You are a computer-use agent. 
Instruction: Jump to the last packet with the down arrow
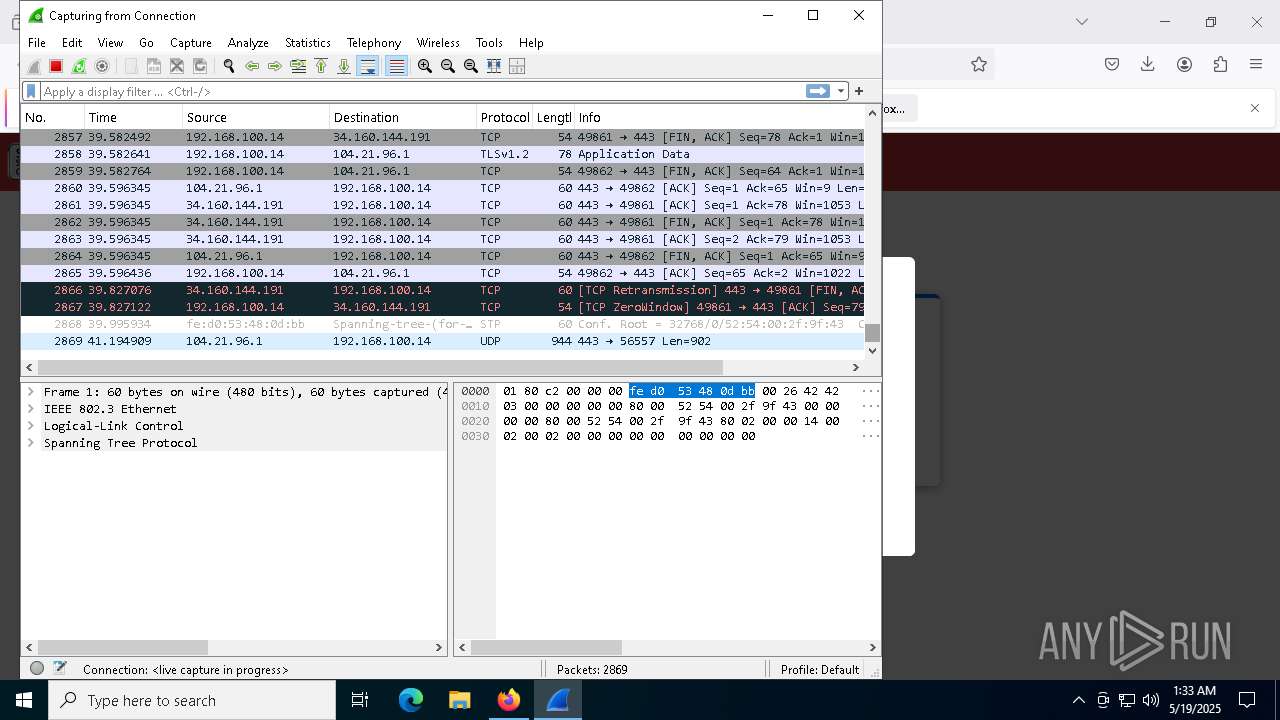[x=344, y=66]
